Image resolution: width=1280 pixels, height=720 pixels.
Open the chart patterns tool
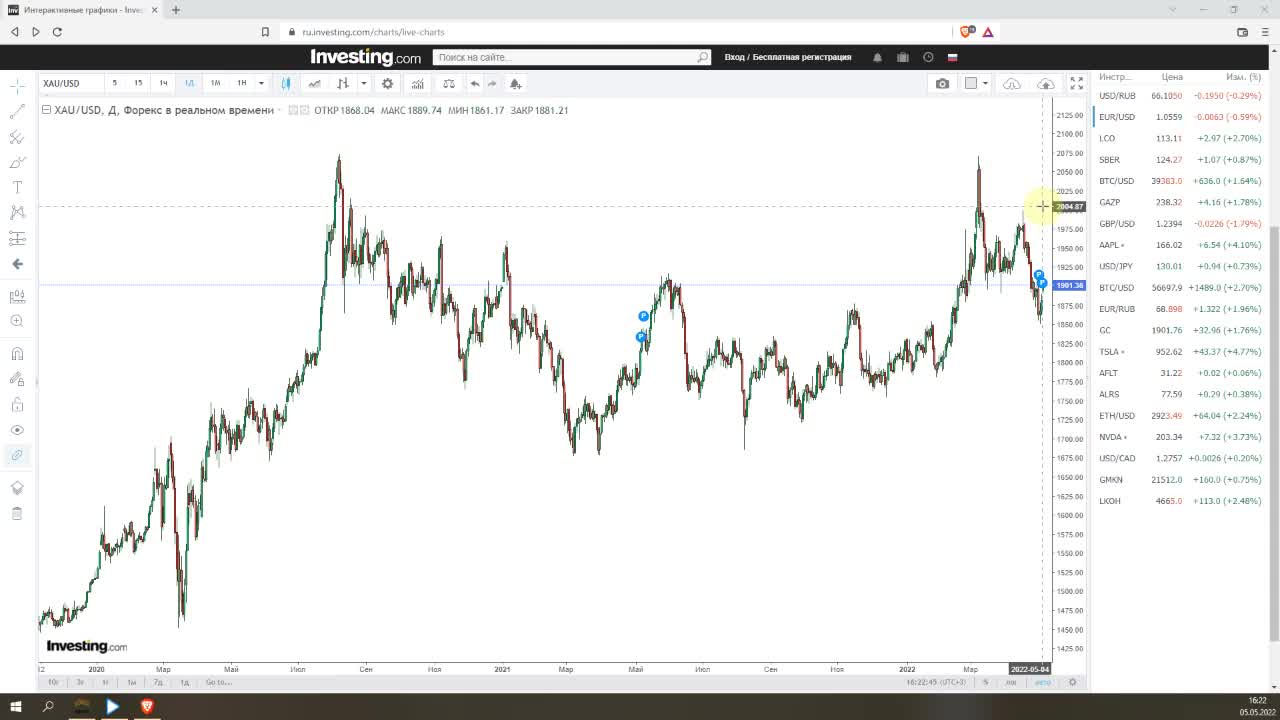[x=17, y=212]
